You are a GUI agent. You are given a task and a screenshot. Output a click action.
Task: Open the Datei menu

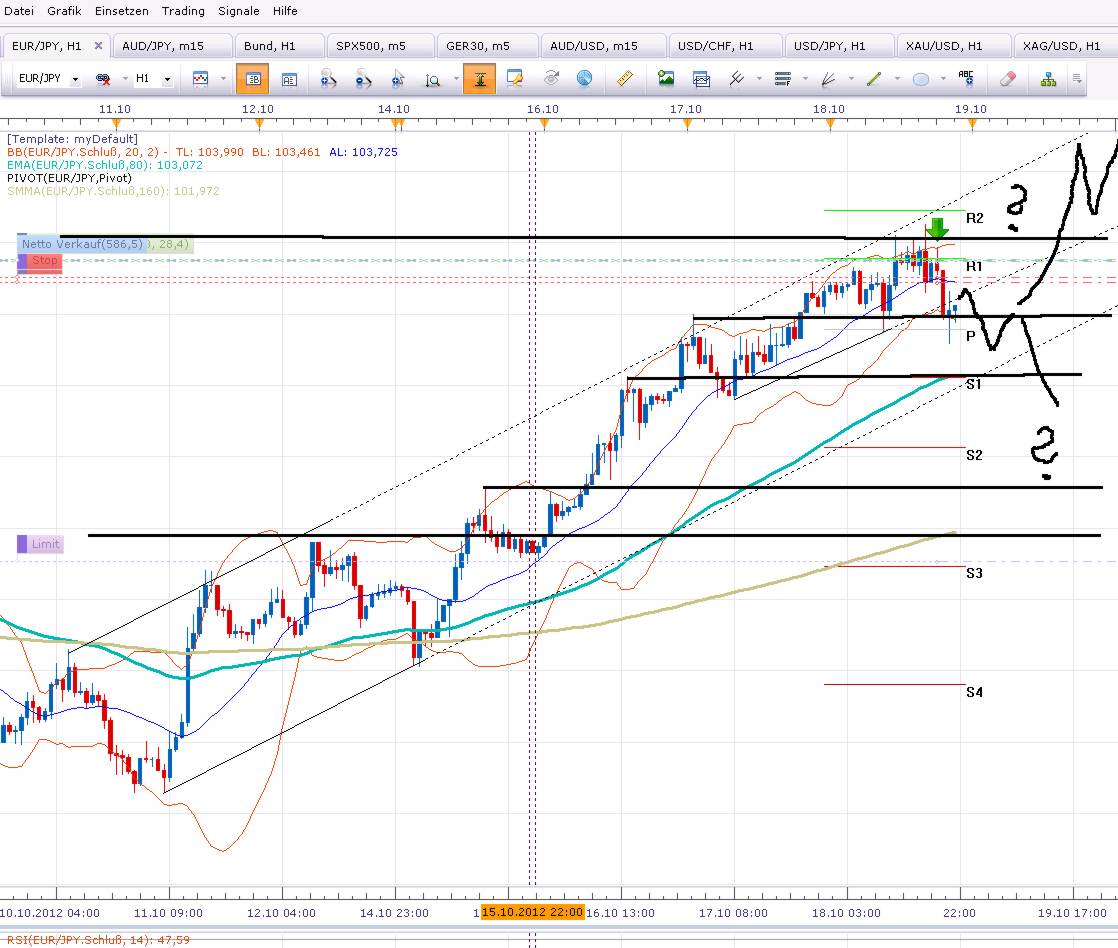[x=19, y=11]
